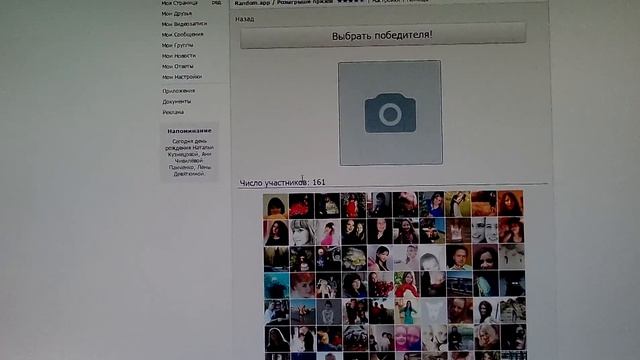Open "Мои Друзья" in the sidebar
The image size is (640, 360).
[176, 13]
